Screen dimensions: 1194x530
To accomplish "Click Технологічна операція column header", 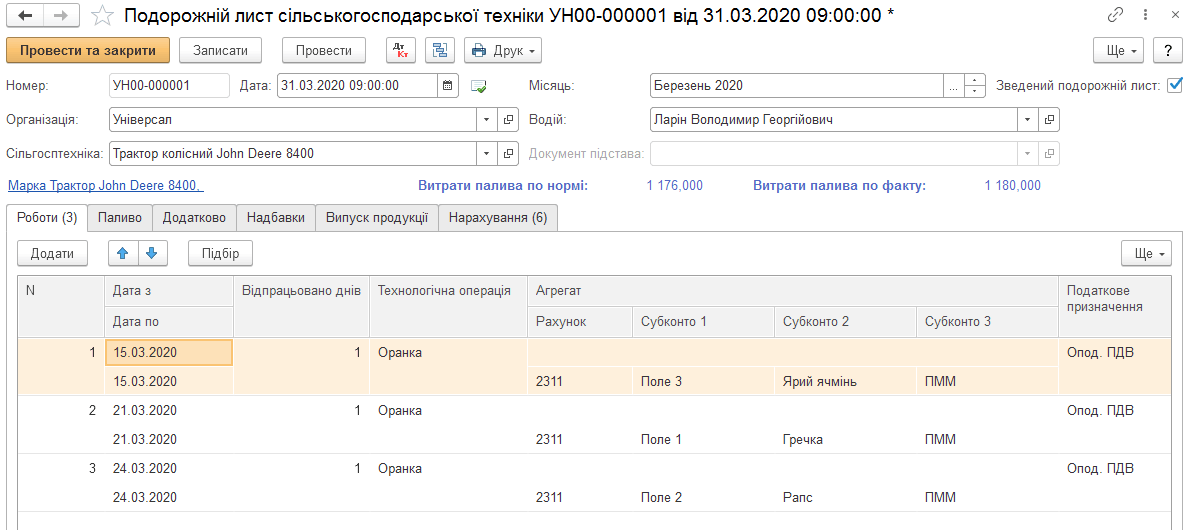I will coord(449,306).
